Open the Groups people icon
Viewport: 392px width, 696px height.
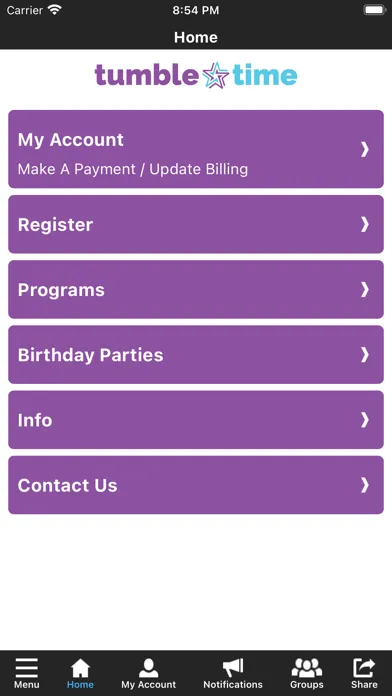307,668
